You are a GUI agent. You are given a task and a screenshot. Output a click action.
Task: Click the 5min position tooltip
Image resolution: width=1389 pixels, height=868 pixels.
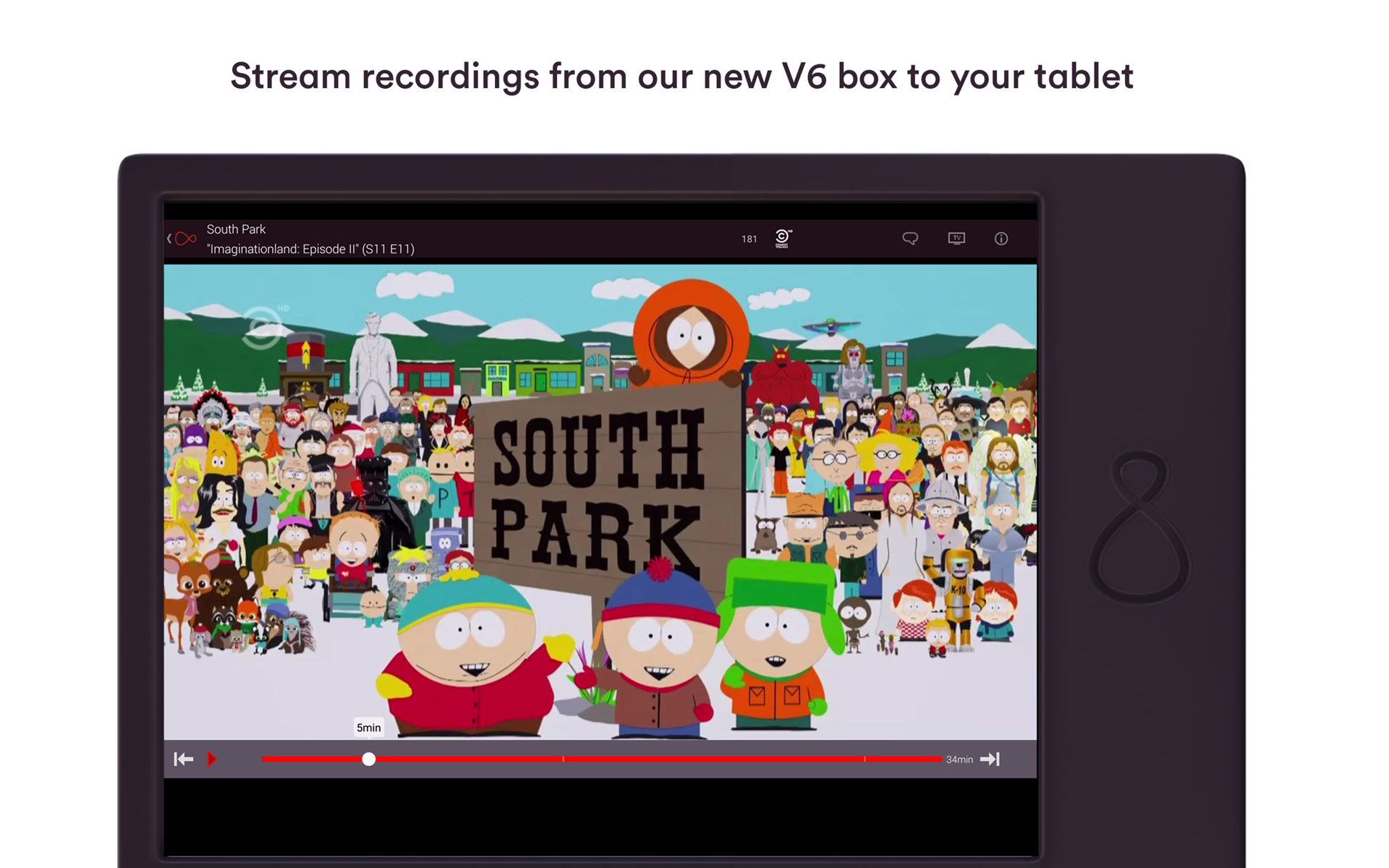pyautogui.click(x=368, y=728)
